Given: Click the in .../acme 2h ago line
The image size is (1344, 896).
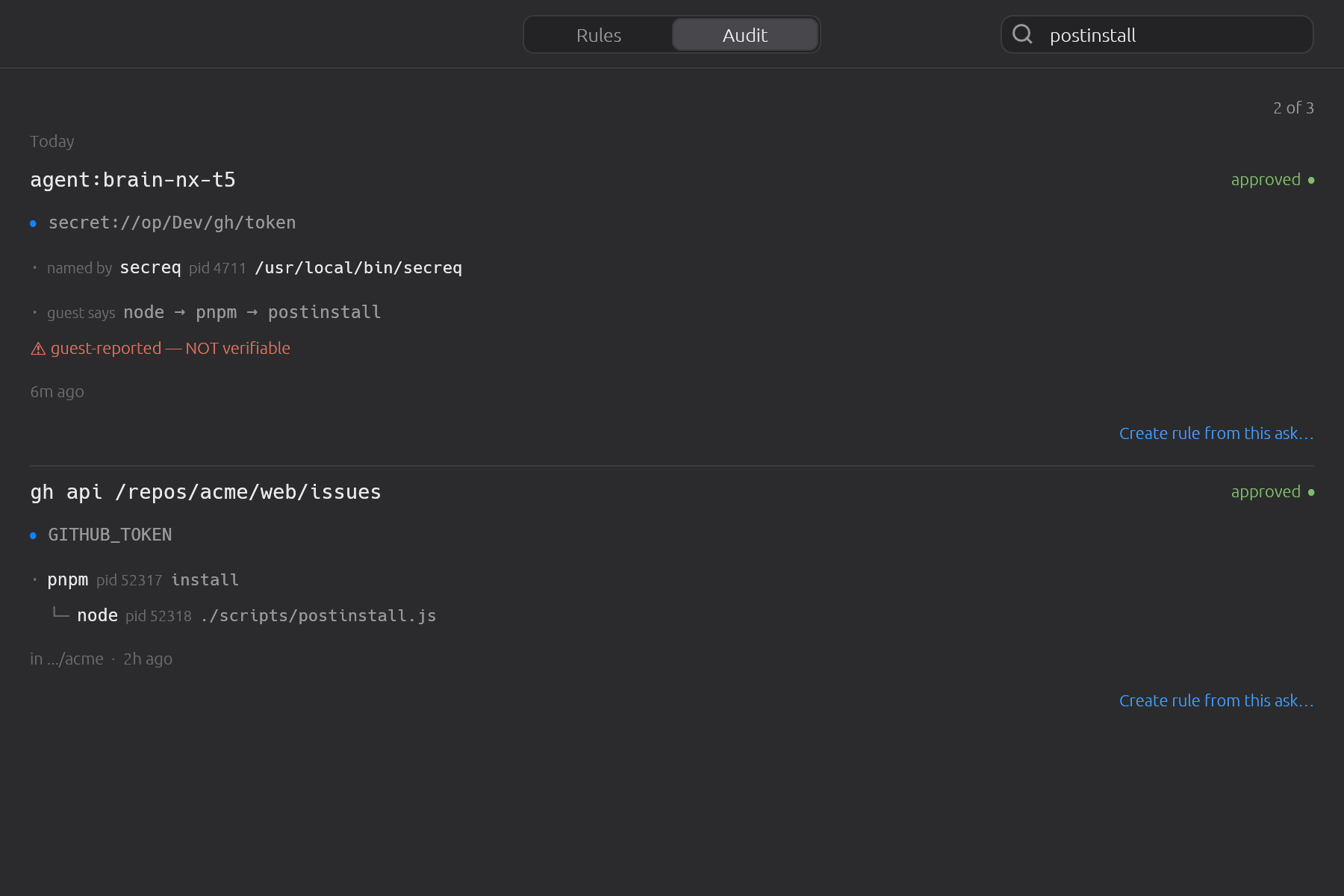Looking at the screenshot, I should (101, 659).
